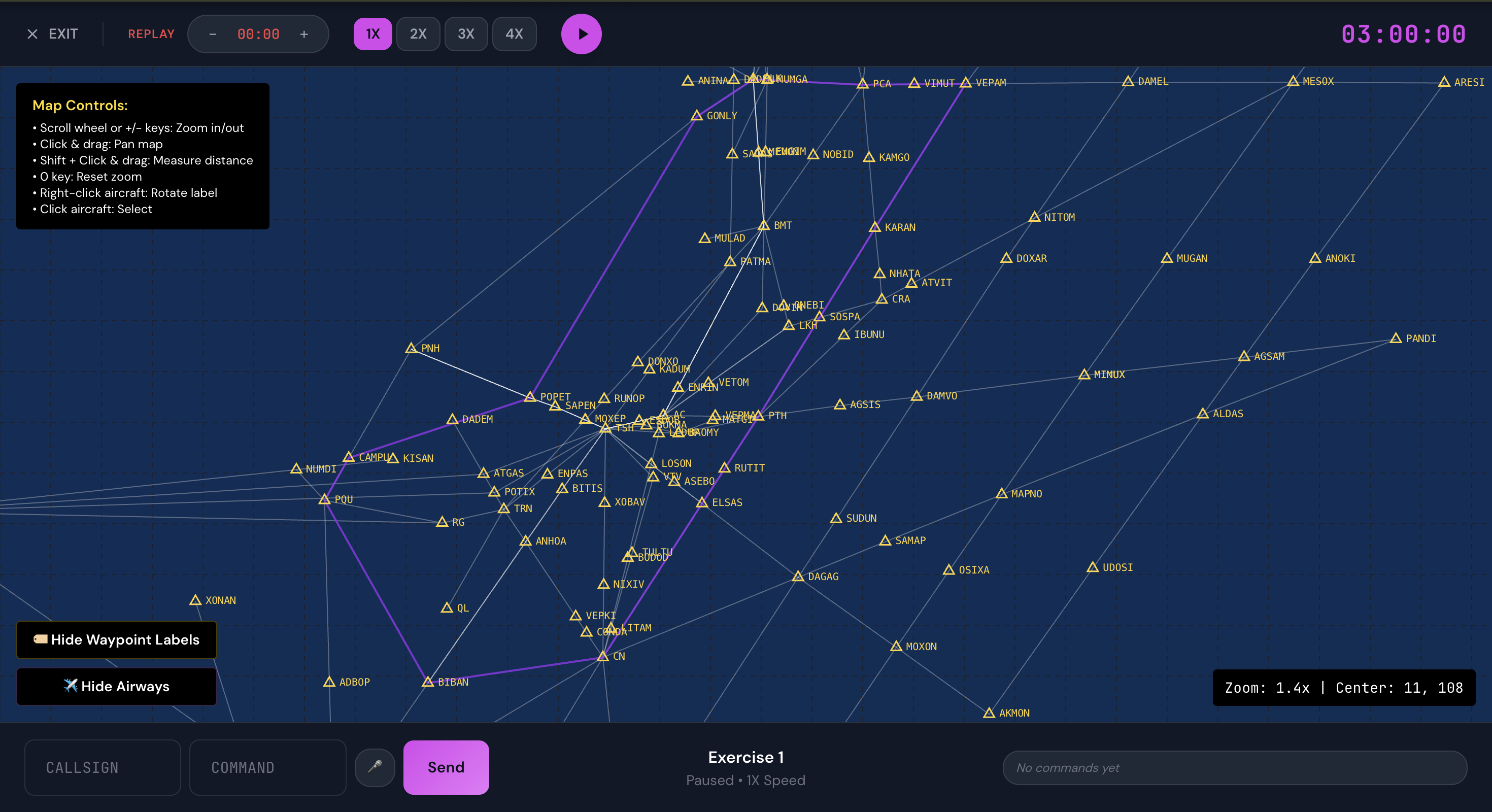Select 3X playback speed
This screenshot has height=812, width=1492.
pyautogui.click(x=466, y=34)
